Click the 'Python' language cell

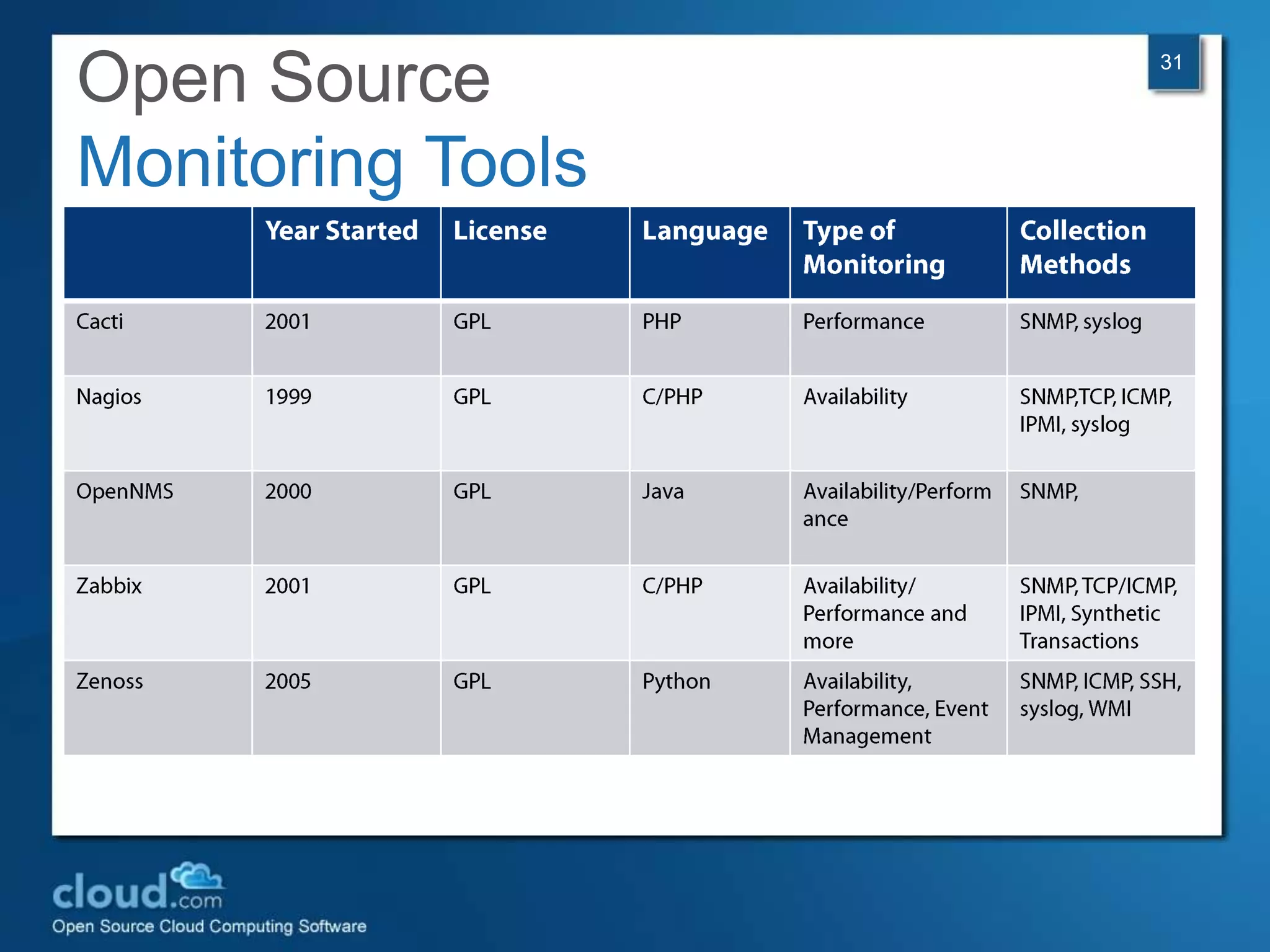(710, 708)
